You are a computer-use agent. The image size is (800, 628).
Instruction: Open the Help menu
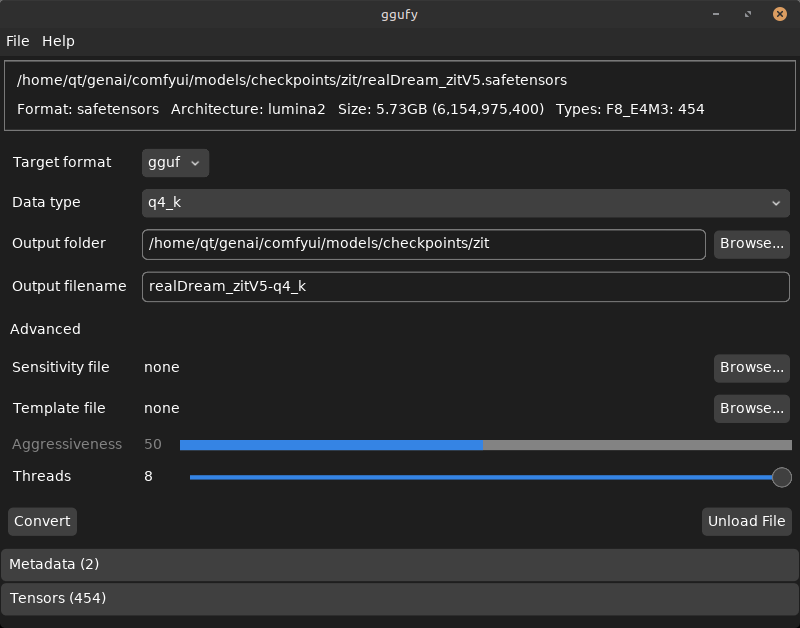[x=58, y=41]
